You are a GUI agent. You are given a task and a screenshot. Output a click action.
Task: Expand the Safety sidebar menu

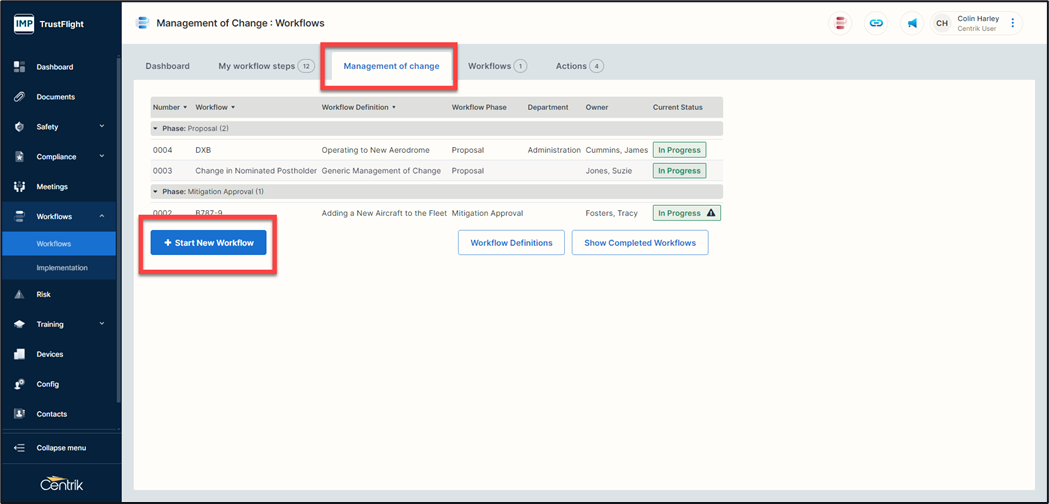pyautogui.click(x=60, y=127)
